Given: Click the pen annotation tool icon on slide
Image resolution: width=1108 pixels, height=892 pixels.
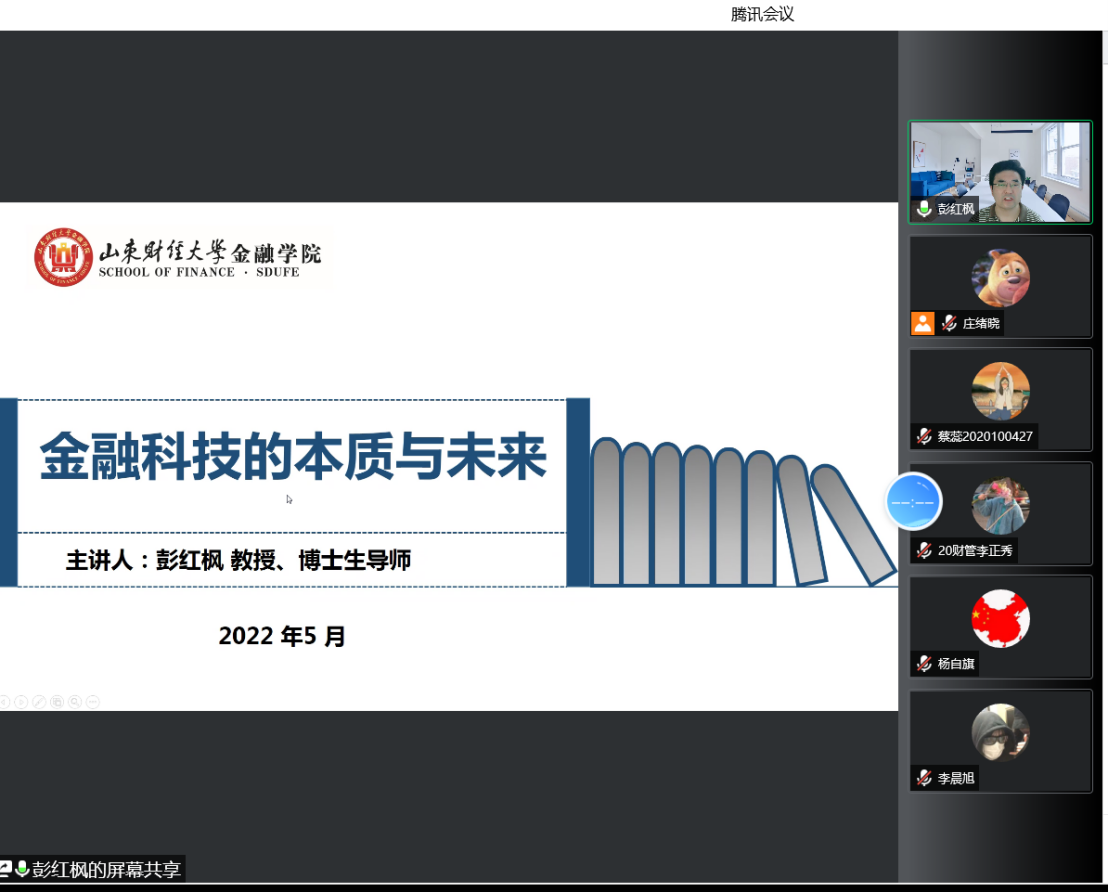Looking at the screenshot, I should pos(38,702).
